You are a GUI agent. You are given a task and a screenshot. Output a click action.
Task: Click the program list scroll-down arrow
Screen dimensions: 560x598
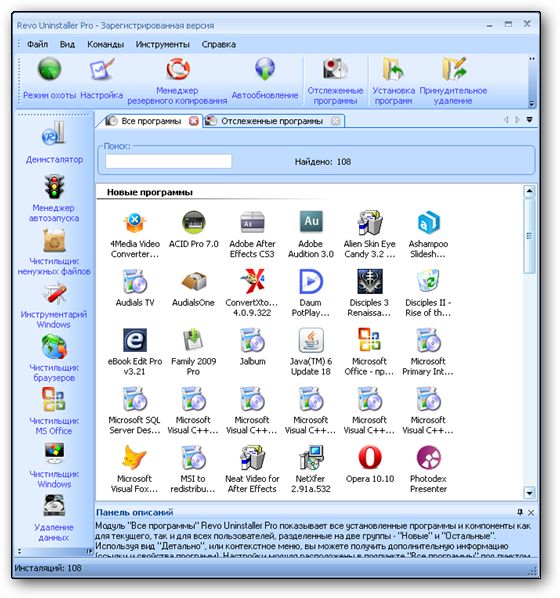[x=529, y=493]
